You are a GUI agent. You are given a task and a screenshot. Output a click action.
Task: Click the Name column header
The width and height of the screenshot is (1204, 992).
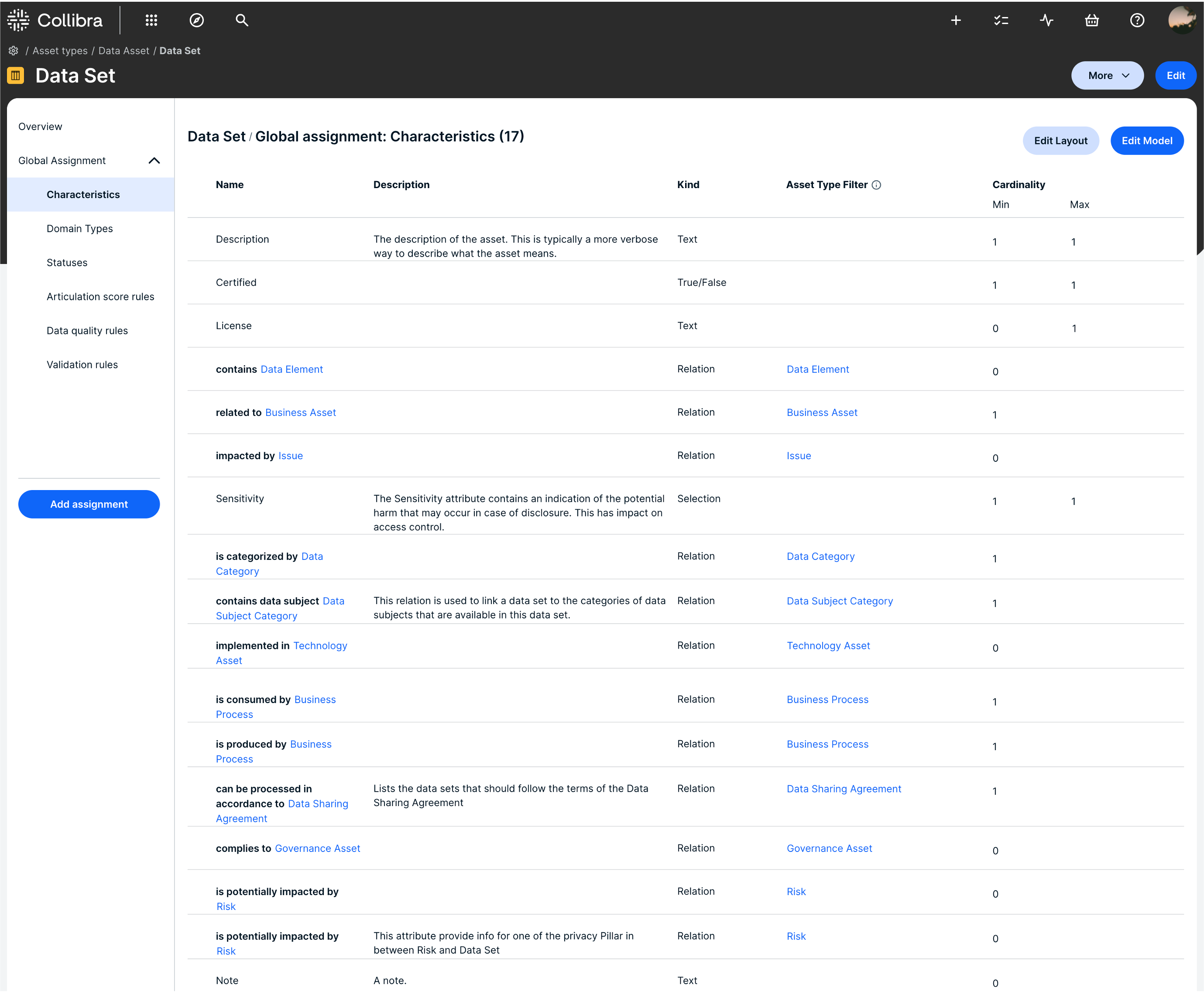(x=230, y=185)
